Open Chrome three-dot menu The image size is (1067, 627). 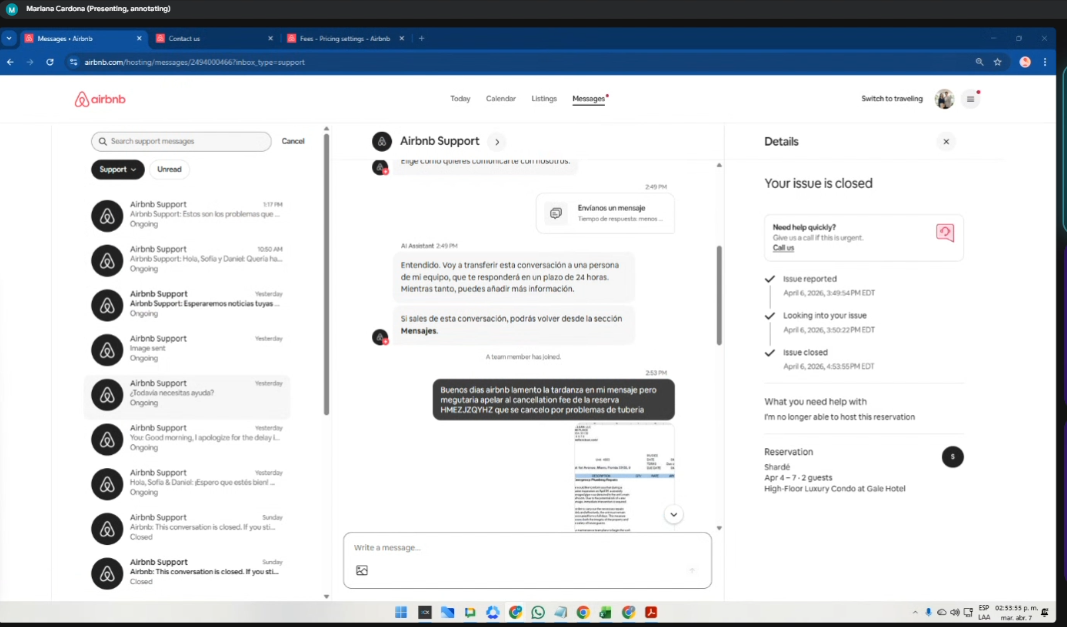pos(1045,62)
